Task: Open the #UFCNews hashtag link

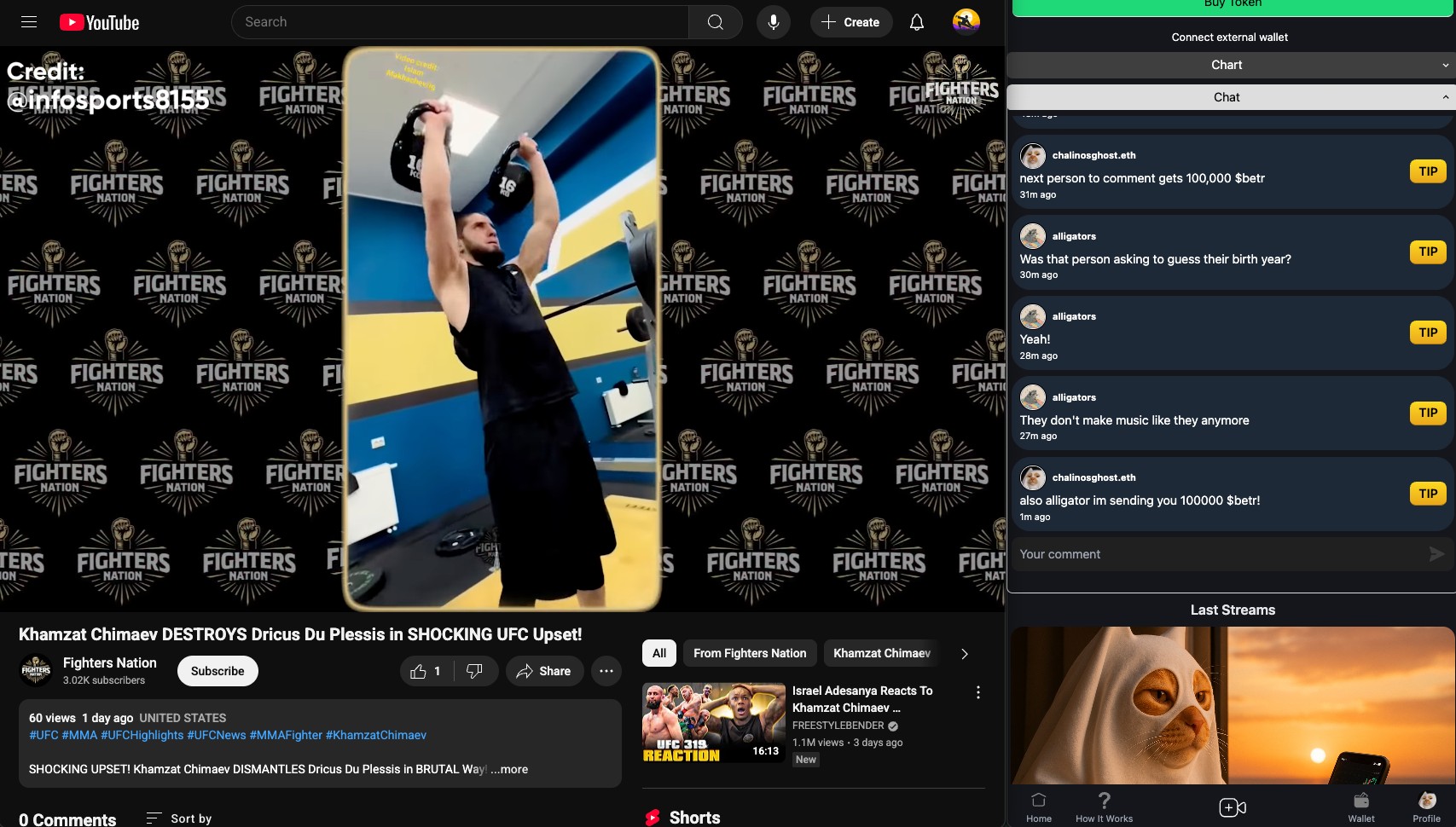Action: coord(217,735)
